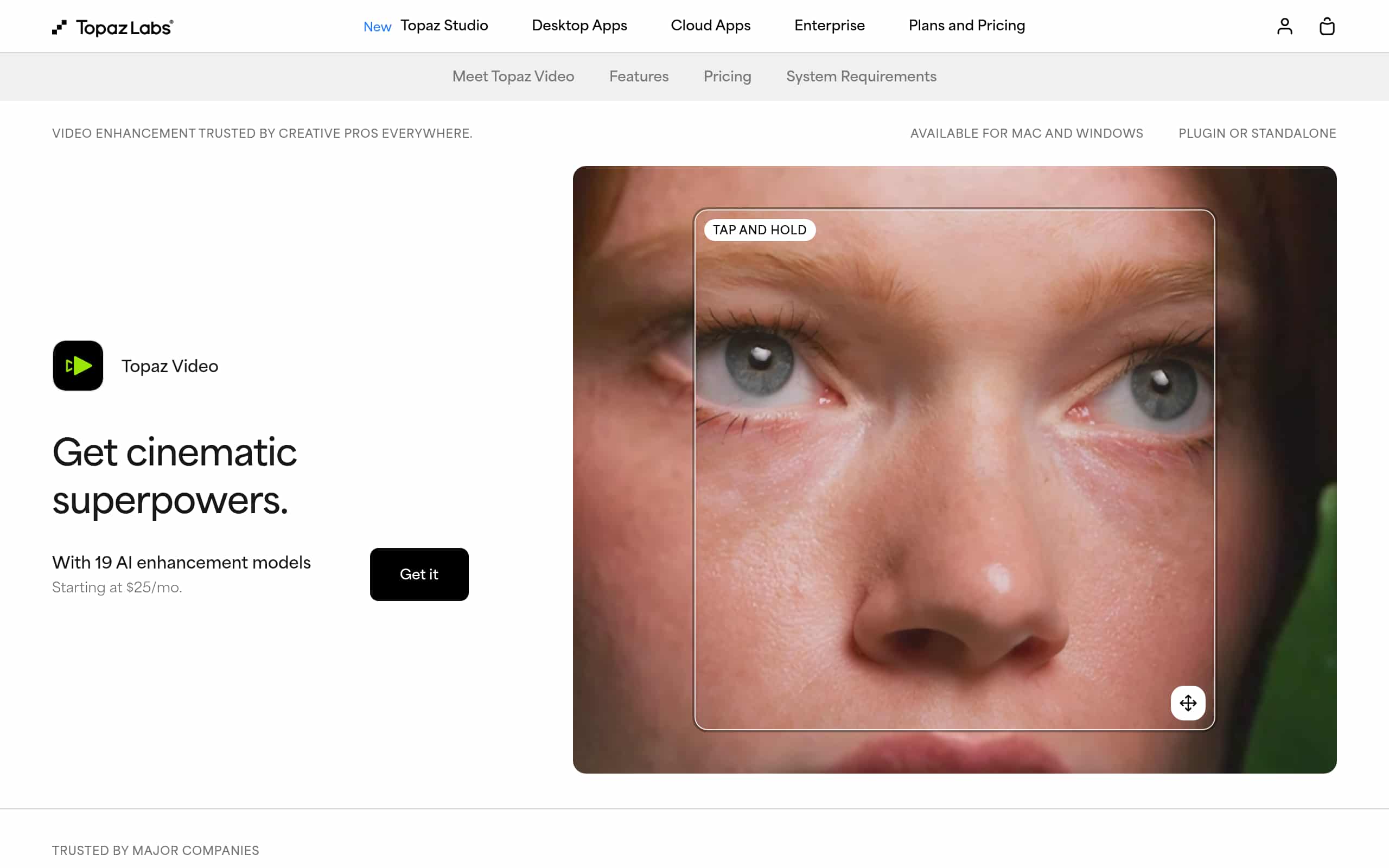
Task: Open the Enterprise menu item
Action: click(829, 26)
